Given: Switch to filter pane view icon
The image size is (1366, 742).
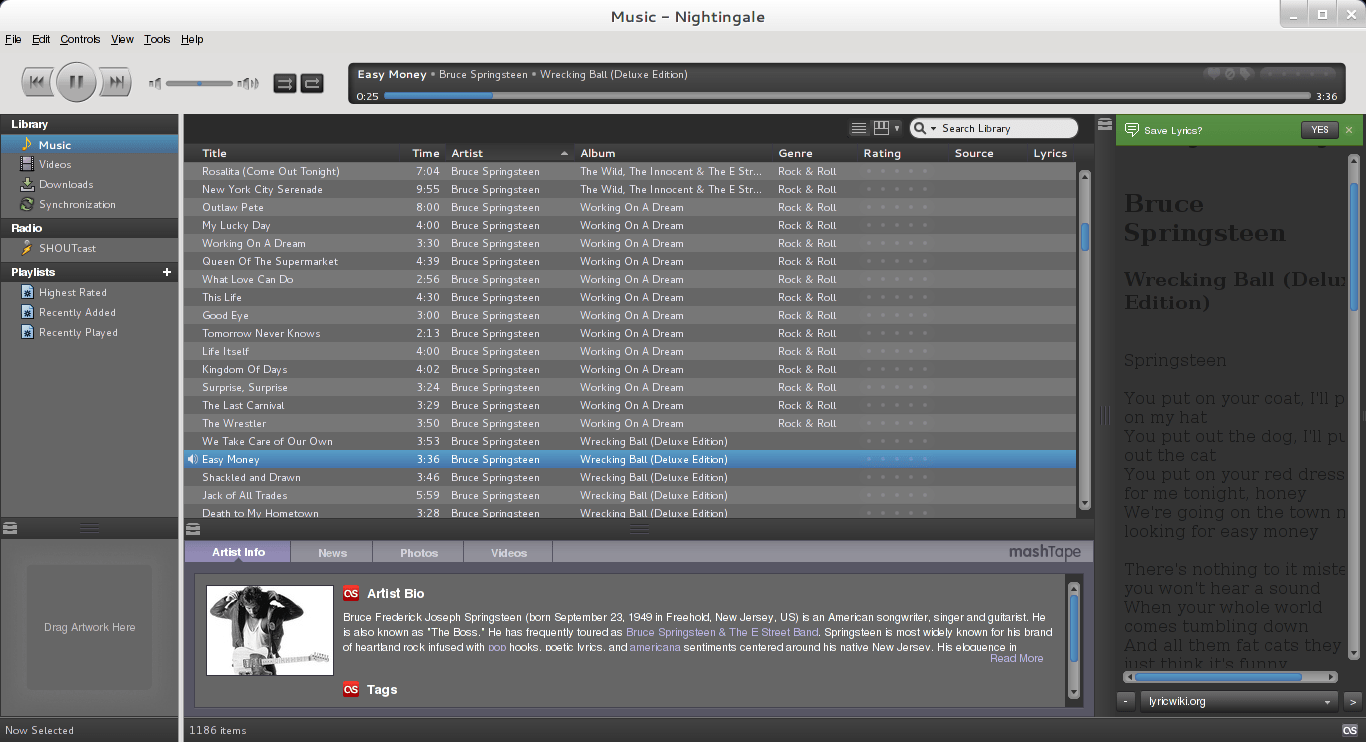Looking at the screenshot, I should click(x=881, y=128).
